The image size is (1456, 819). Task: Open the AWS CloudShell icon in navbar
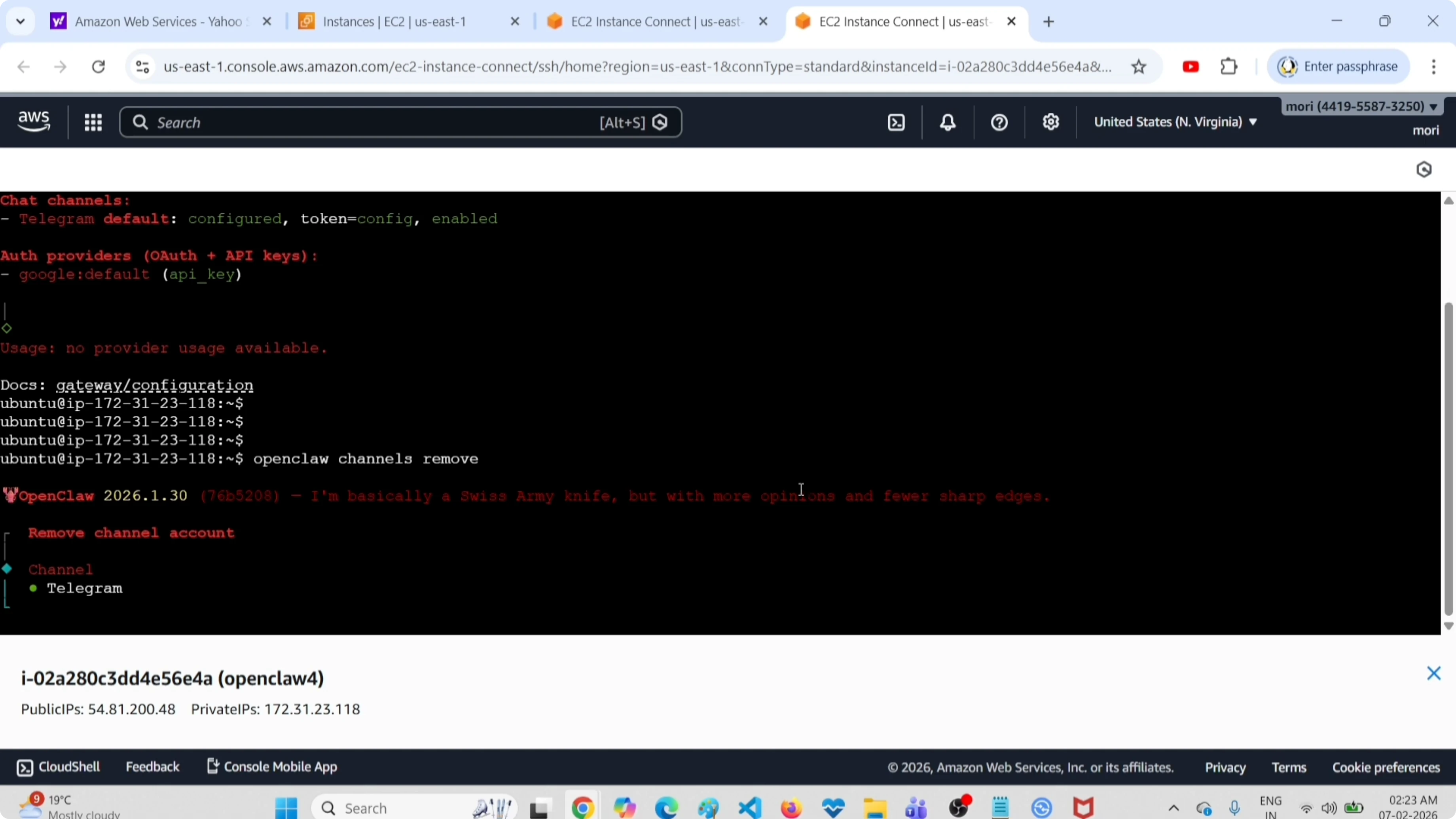[x=897, y=123]
